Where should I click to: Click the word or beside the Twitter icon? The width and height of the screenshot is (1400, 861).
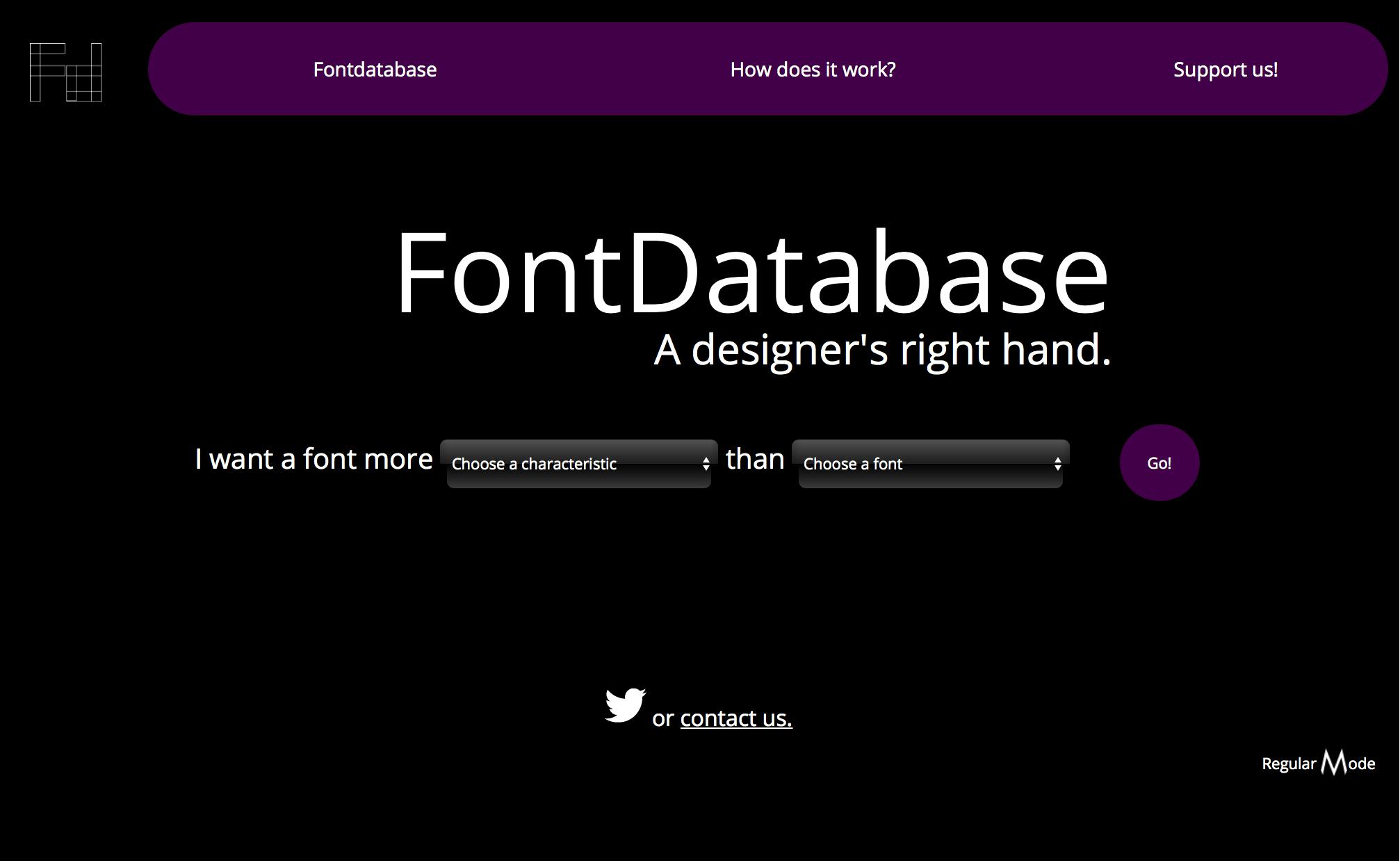(662, 718)
